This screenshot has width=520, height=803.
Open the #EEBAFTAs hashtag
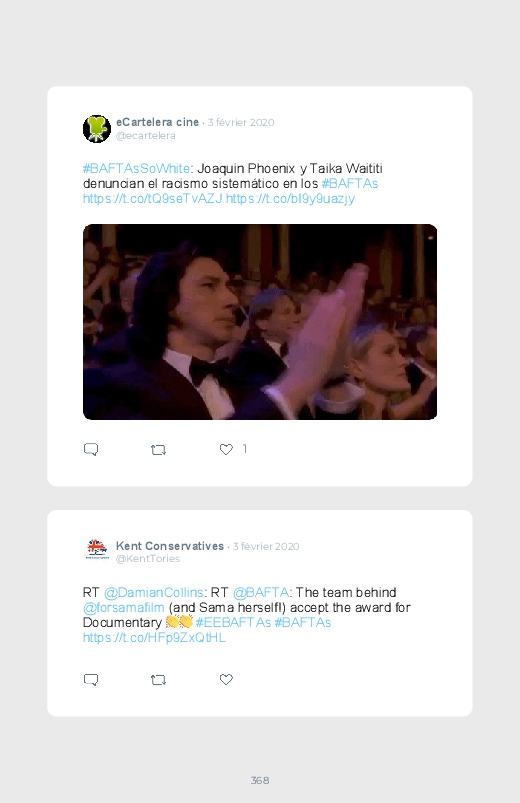pyautogui.click(x=233, y=622)
